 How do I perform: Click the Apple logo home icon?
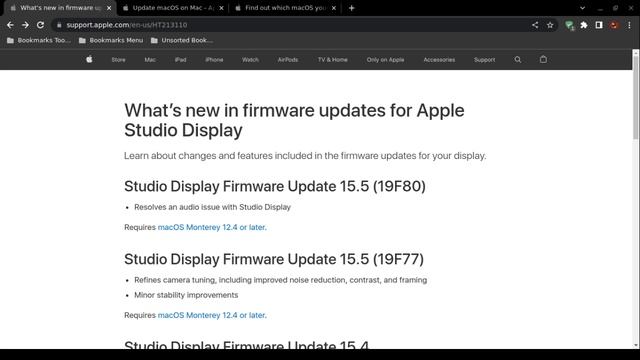tap(89, 59)
